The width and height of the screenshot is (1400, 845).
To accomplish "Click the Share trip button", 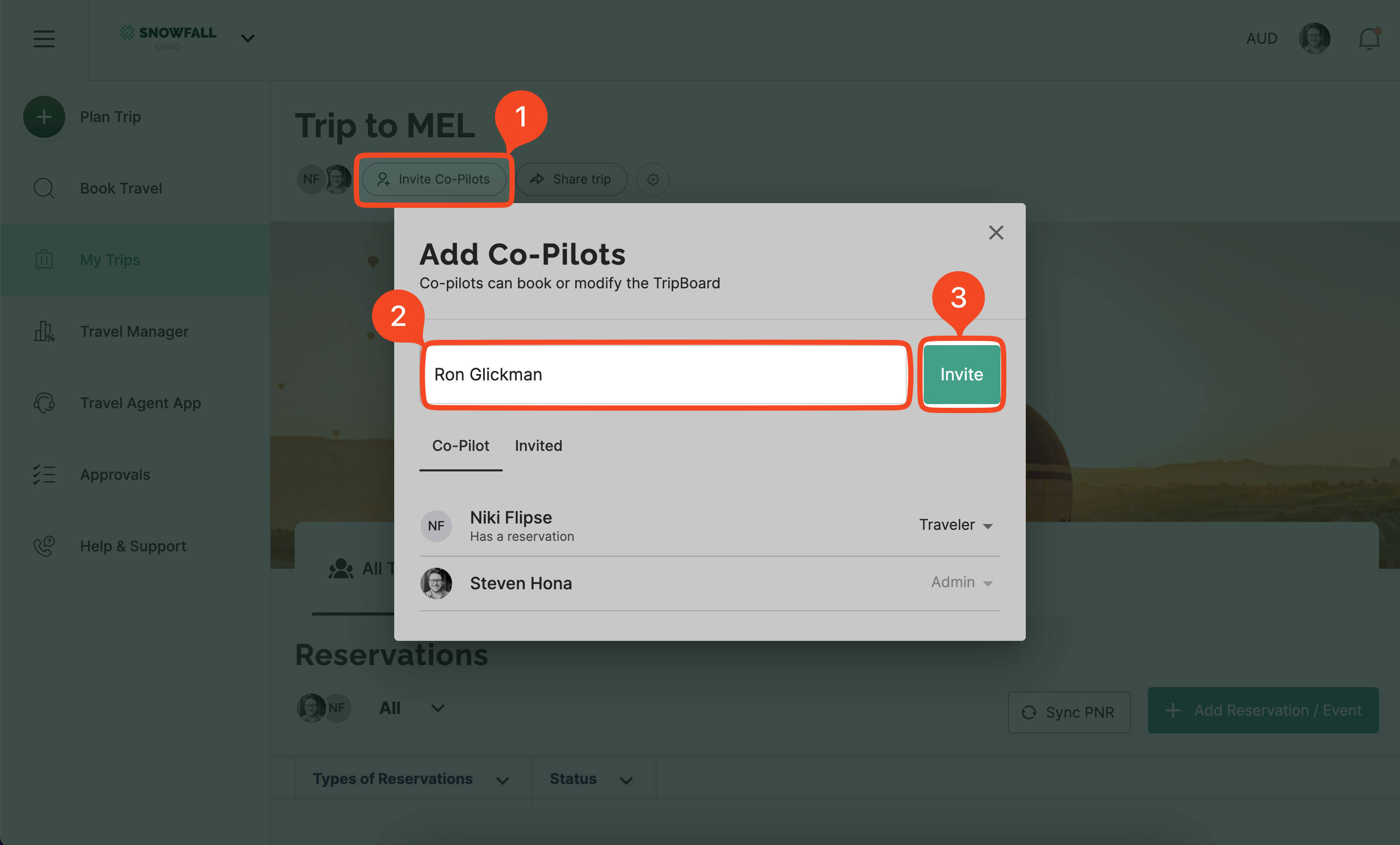I will [x=571, y=179].
